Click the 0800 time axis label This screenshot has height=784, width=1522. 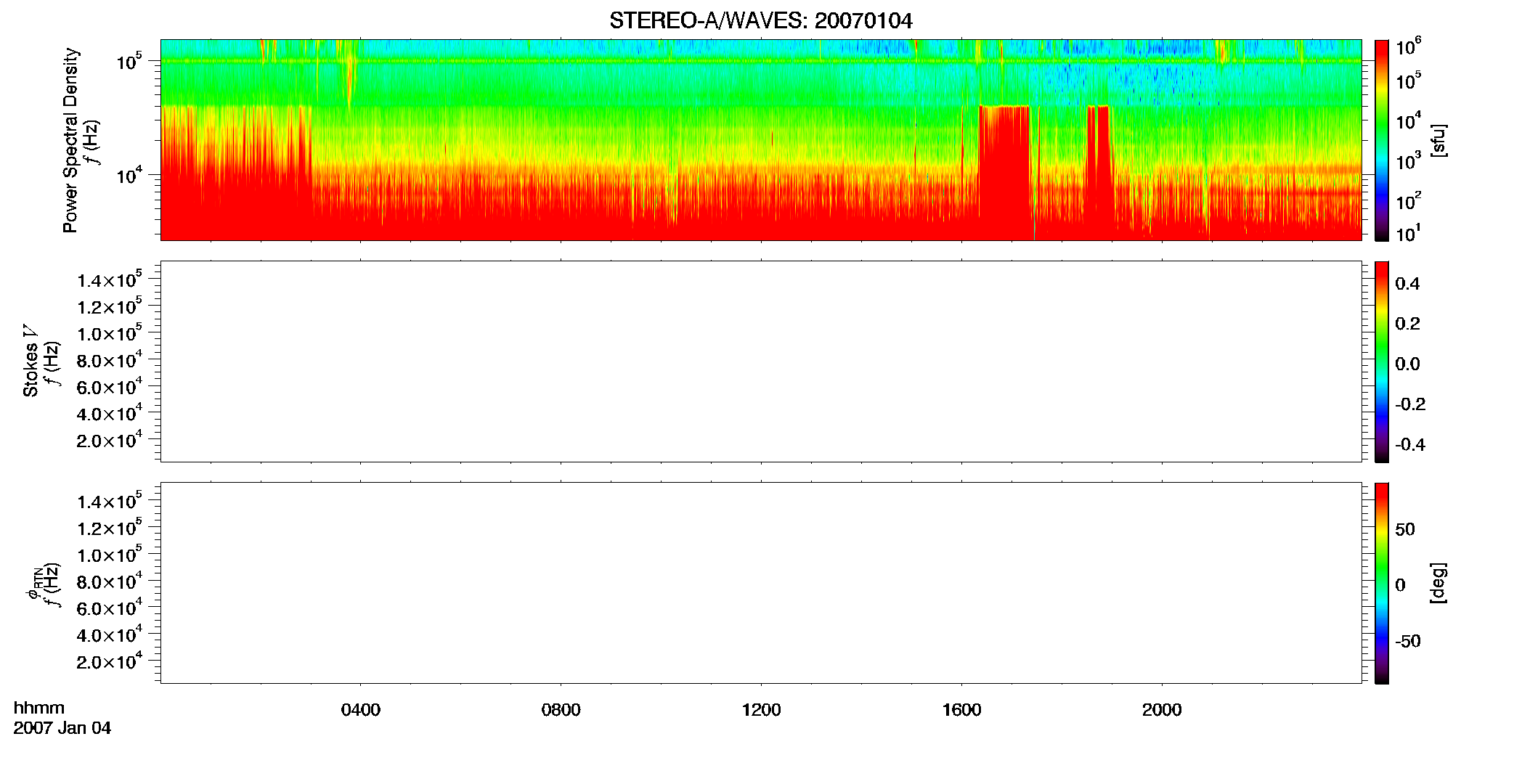pos(561,710)
